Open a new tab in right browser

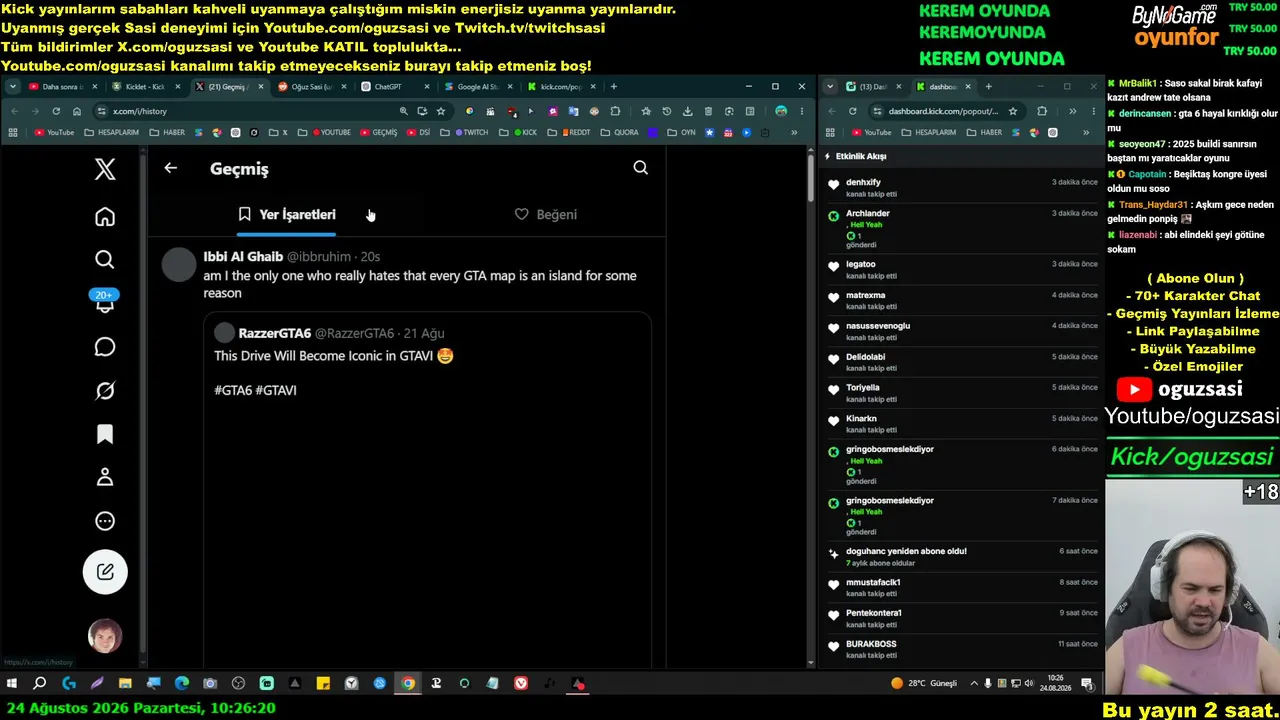(988, 87)
